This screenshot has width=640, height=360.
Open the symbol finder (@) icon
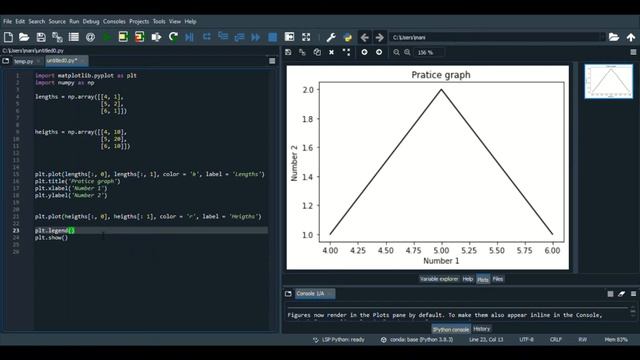pyautogui.click(x=90, y=37)
